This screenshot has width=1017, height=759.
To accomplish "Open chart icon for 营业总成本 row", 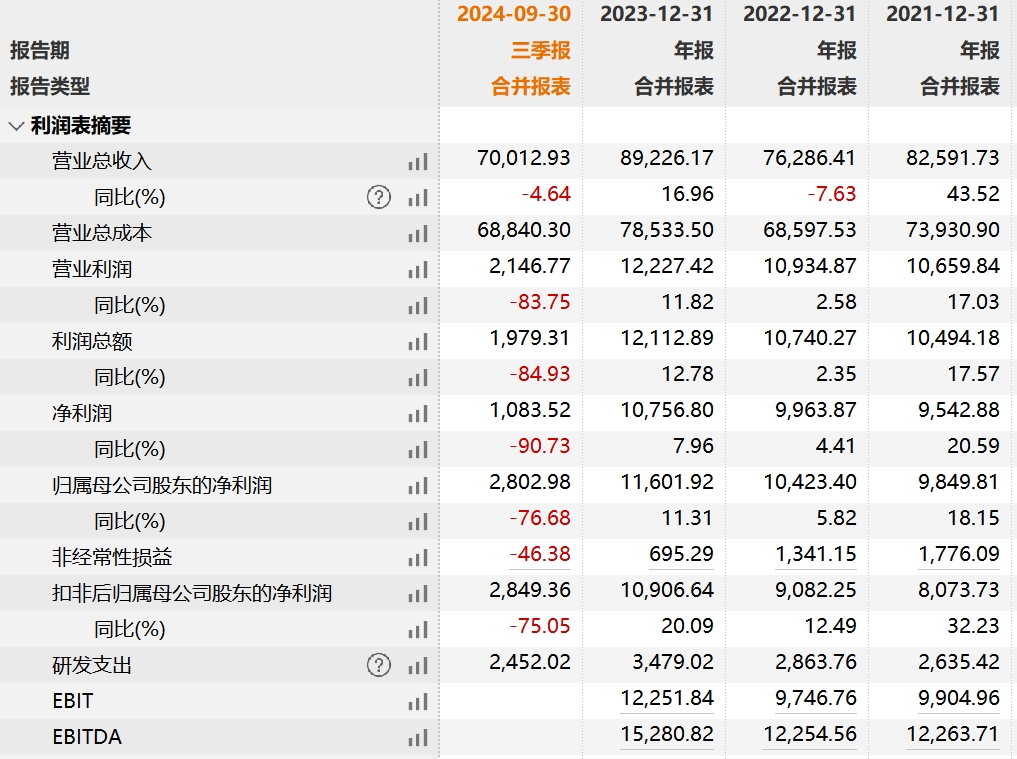I will coord(418,234).
